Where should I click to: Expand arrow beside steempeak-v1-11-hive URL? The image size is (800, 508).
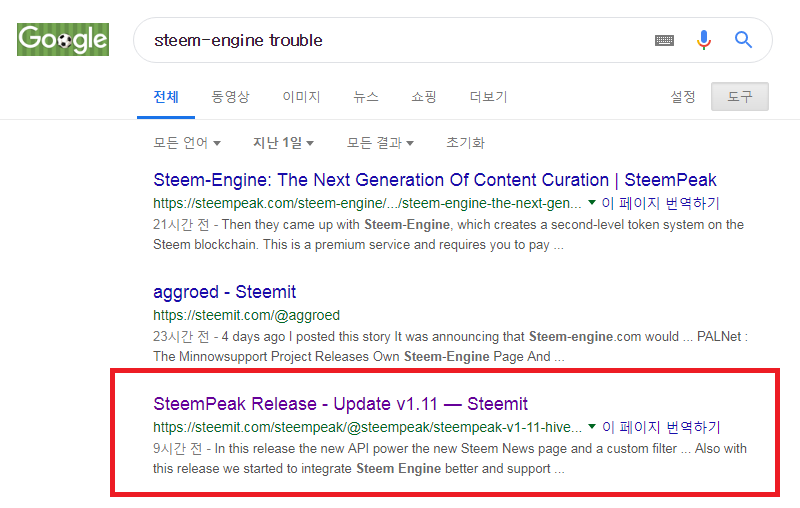pos(592,426)
